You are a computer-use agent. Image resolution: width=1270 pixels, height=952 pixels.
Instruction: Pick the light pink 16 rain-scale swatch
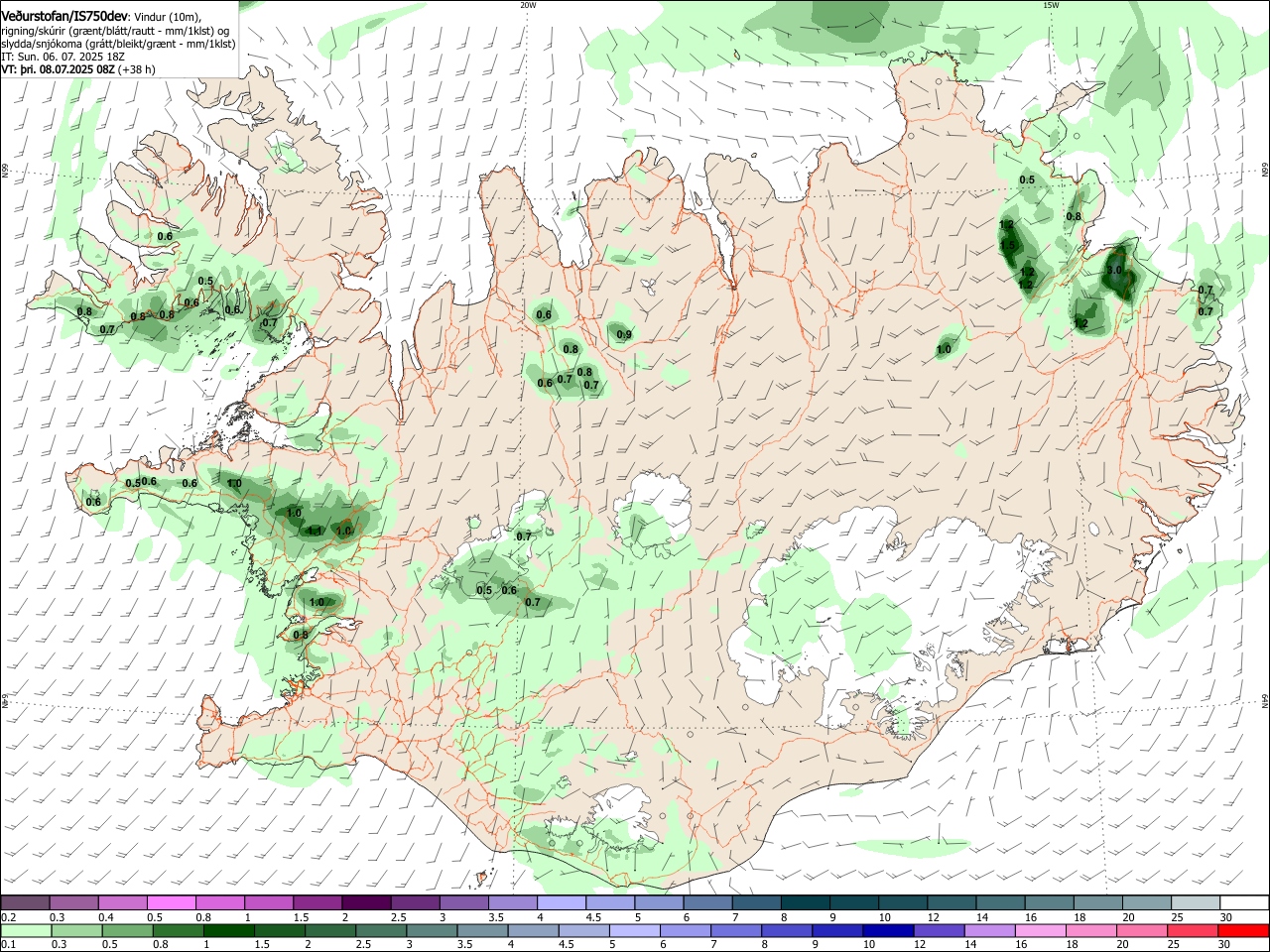click(1040, 931)
